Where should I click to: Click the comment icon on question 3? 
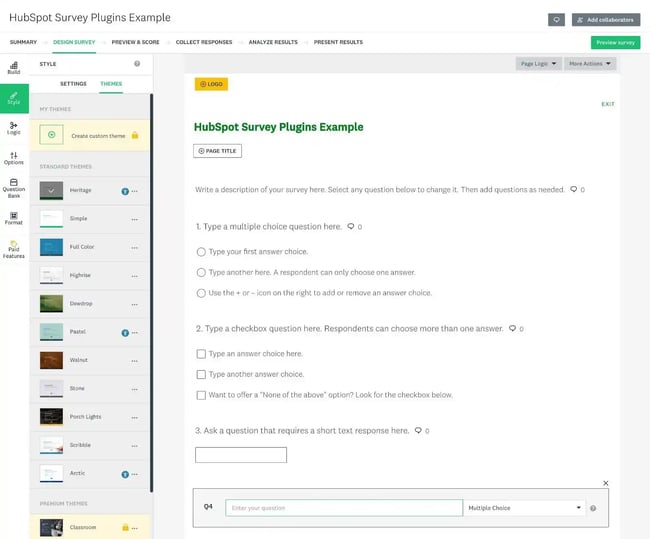[418, 430]
